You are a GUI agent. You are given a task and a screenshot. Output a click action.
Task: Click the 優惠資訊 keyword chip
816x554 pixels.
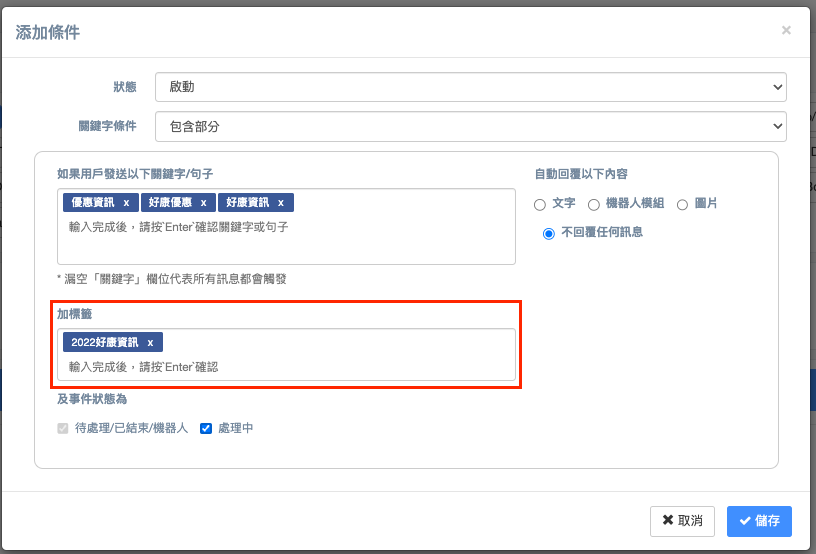[92, 203]
